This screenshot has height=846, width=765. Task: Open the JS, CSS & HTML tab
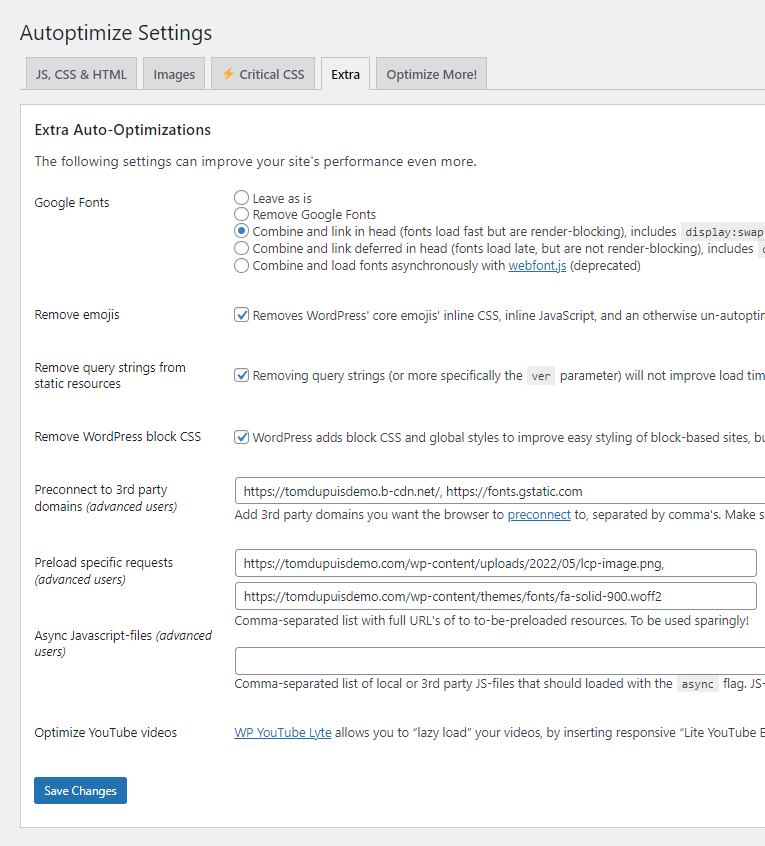[81, 74]
